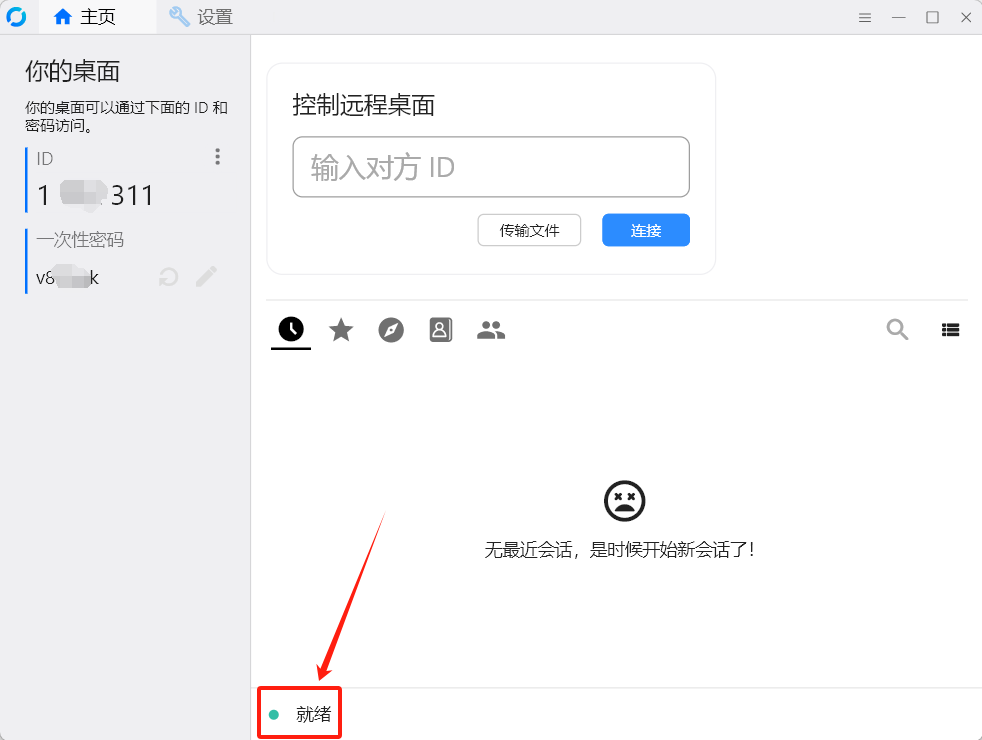Image resolution: width=982 pixels, height=740 pixels.
Task: Open the ID options three-dot menu
Action: click(x=217, y=157)
